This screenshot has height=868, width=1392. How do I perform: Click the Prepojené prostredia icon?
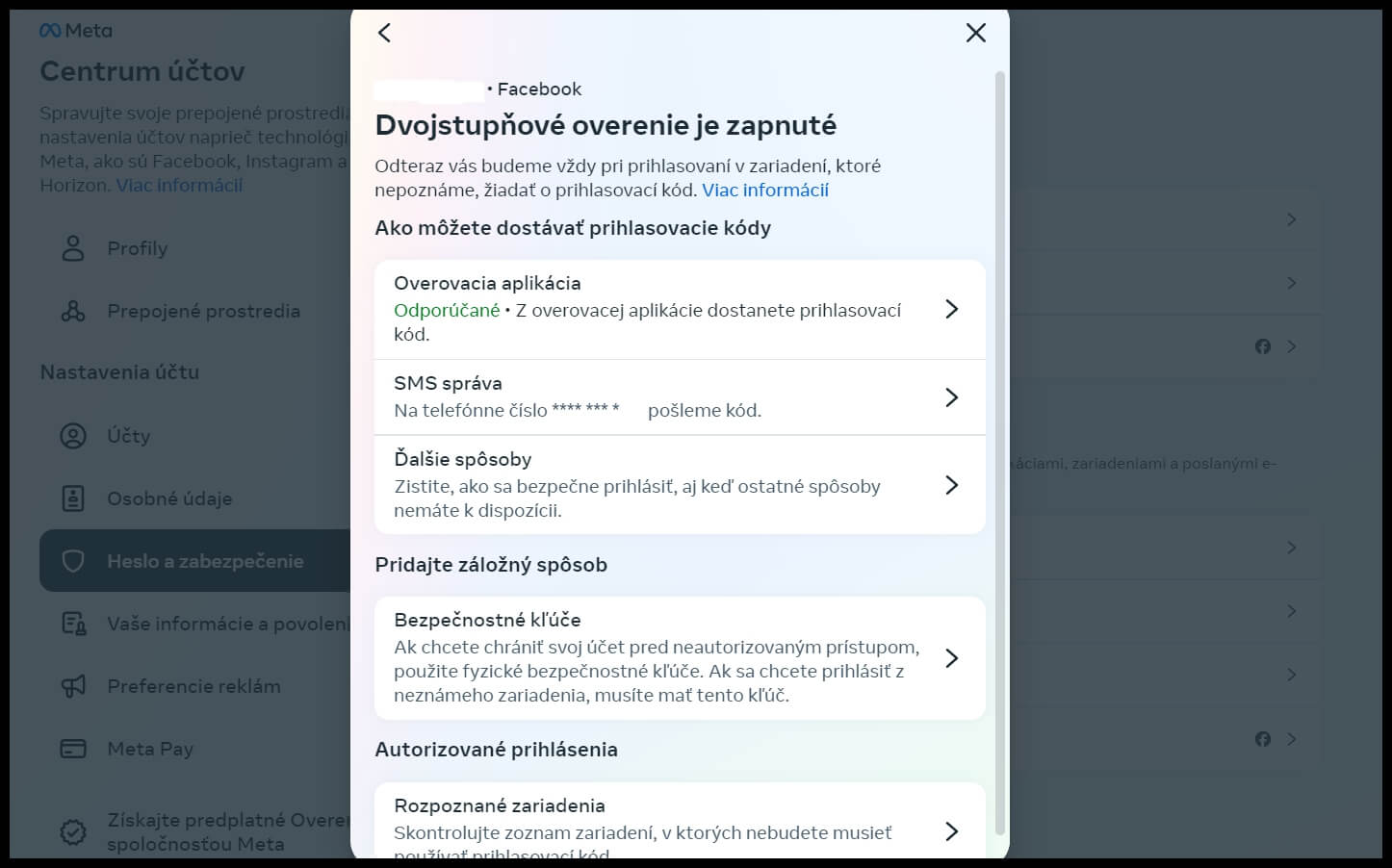[x=73, y=311]
